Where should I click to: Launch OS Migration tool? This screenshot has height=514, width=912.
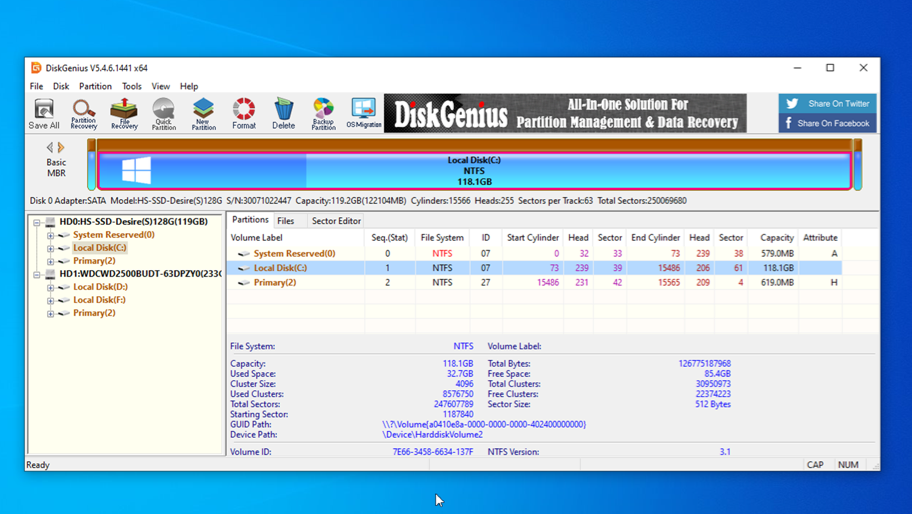364,113
